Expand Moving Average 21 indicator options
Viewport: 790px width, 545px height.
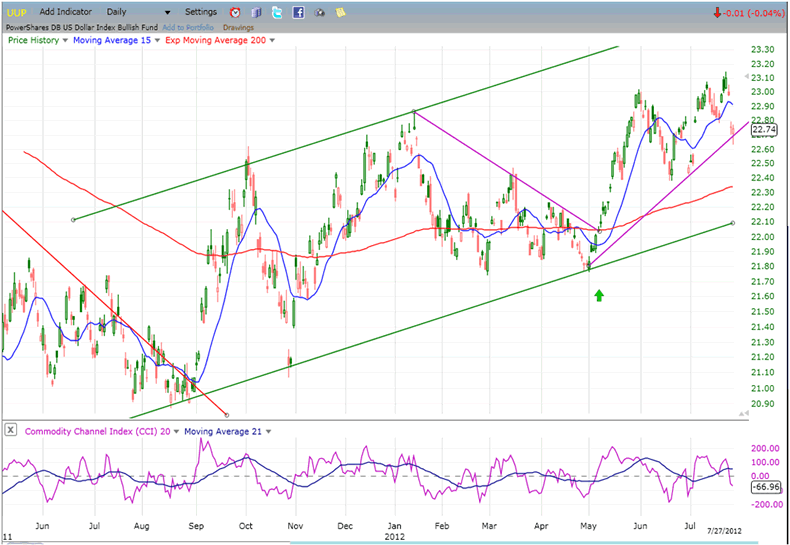tap(268, 431)
